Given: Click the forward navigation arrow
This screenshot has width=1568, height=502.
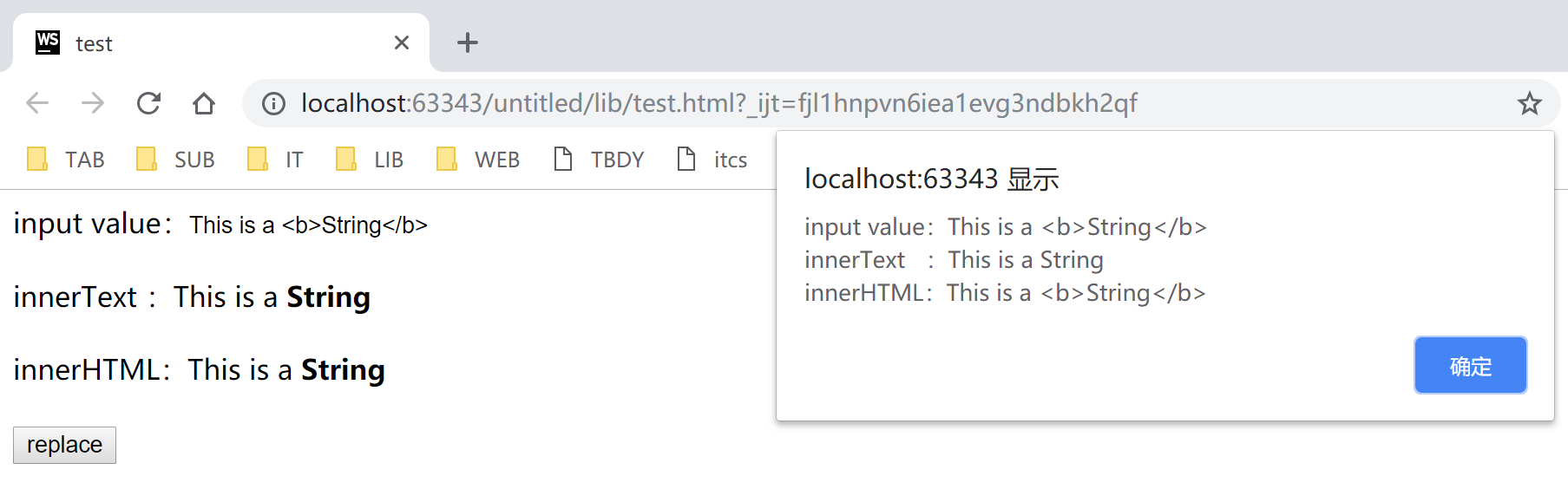Looking at the screenshot, I should (92, 103).
